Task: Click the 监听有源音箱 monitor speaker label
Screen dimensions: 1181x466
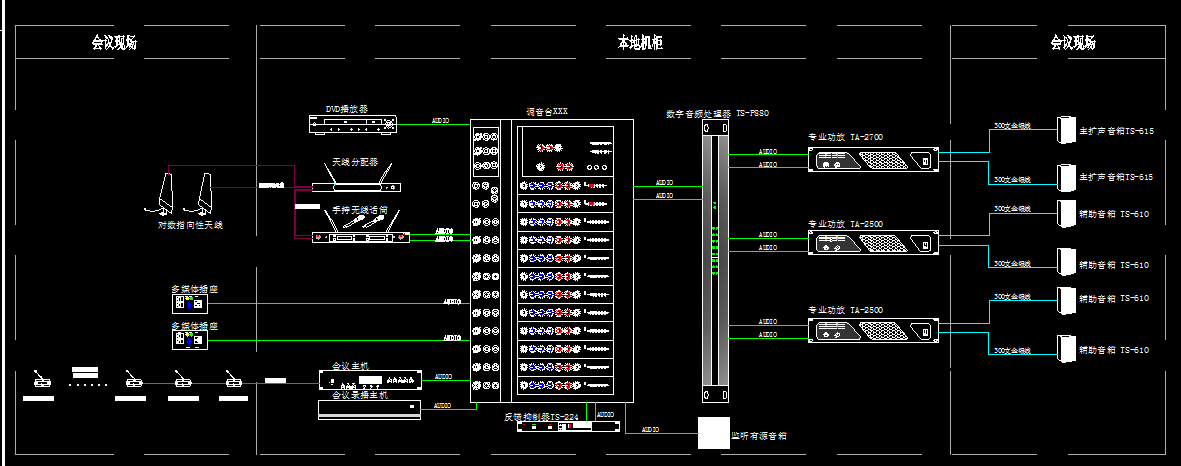Action: coord(765,437)
